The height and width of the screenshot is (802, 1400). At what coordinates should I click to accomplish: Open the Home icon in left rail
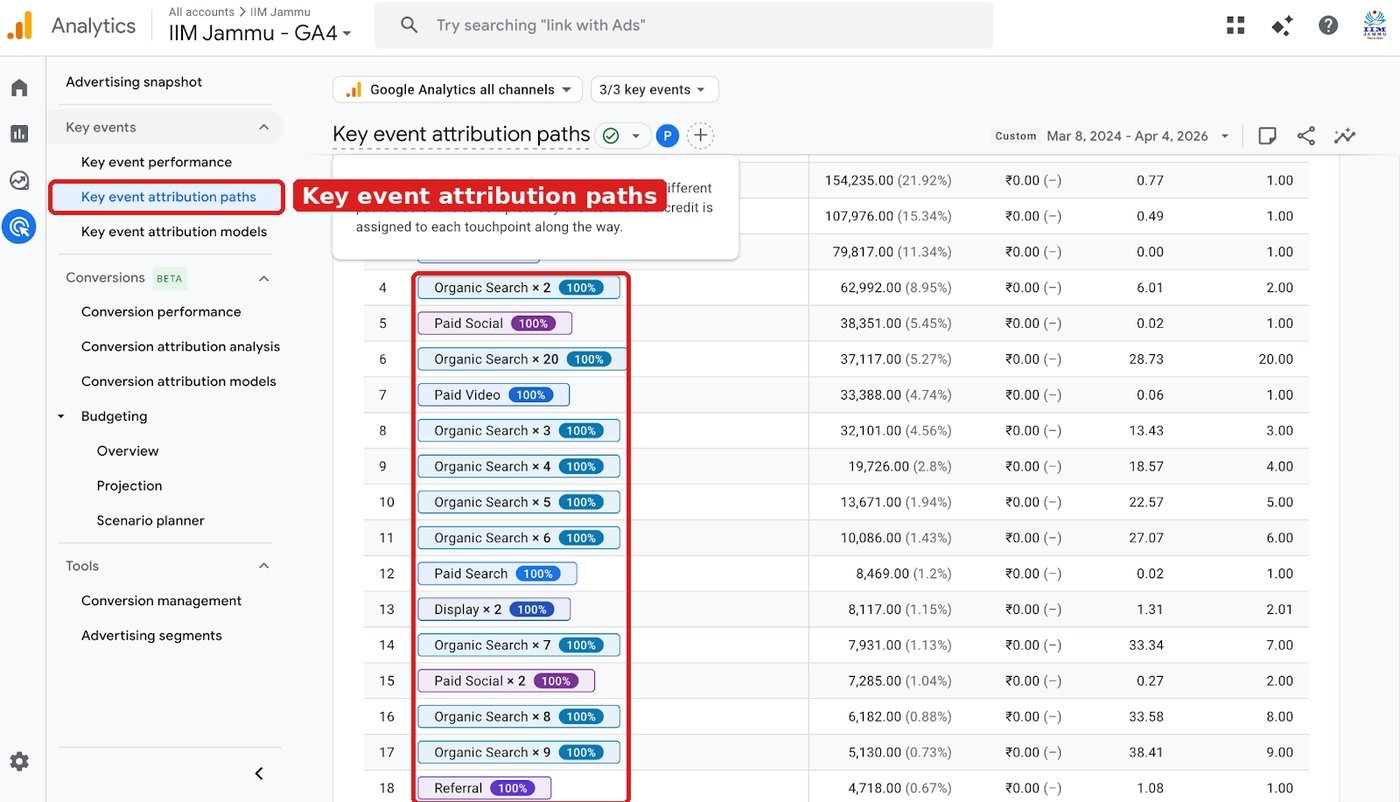[19, 88]
